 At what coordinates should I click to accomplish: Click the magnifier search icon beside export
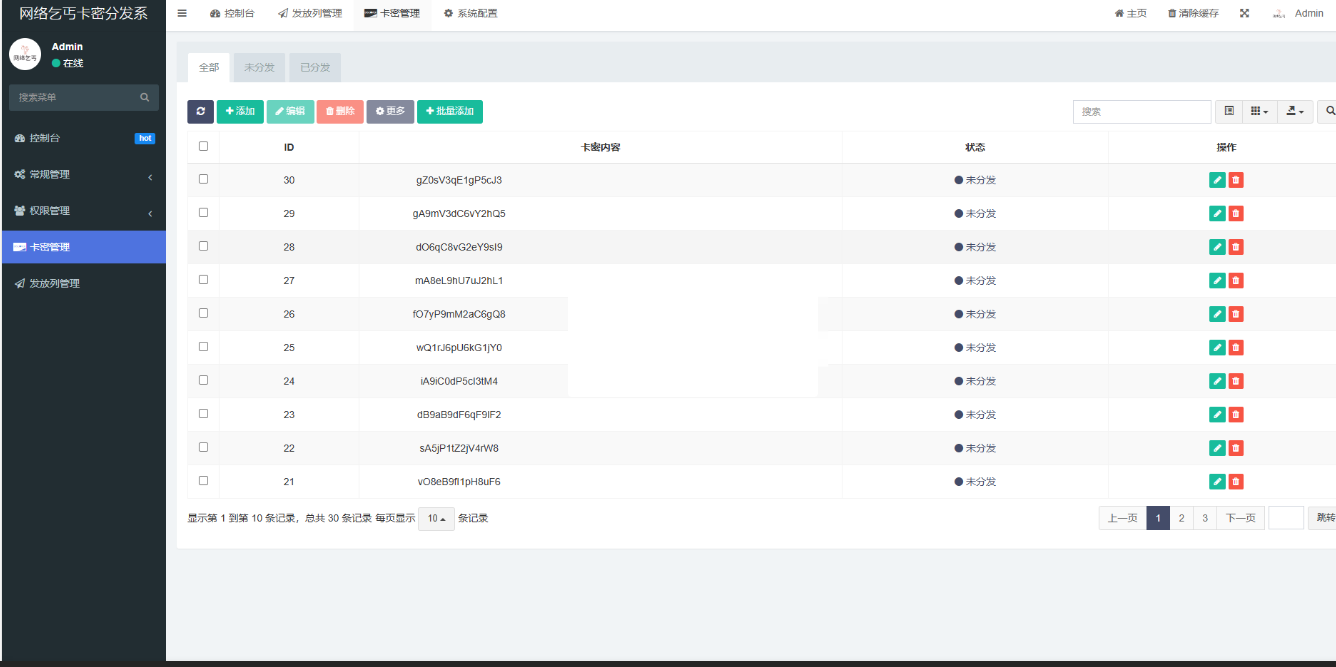pos(1329,111)
